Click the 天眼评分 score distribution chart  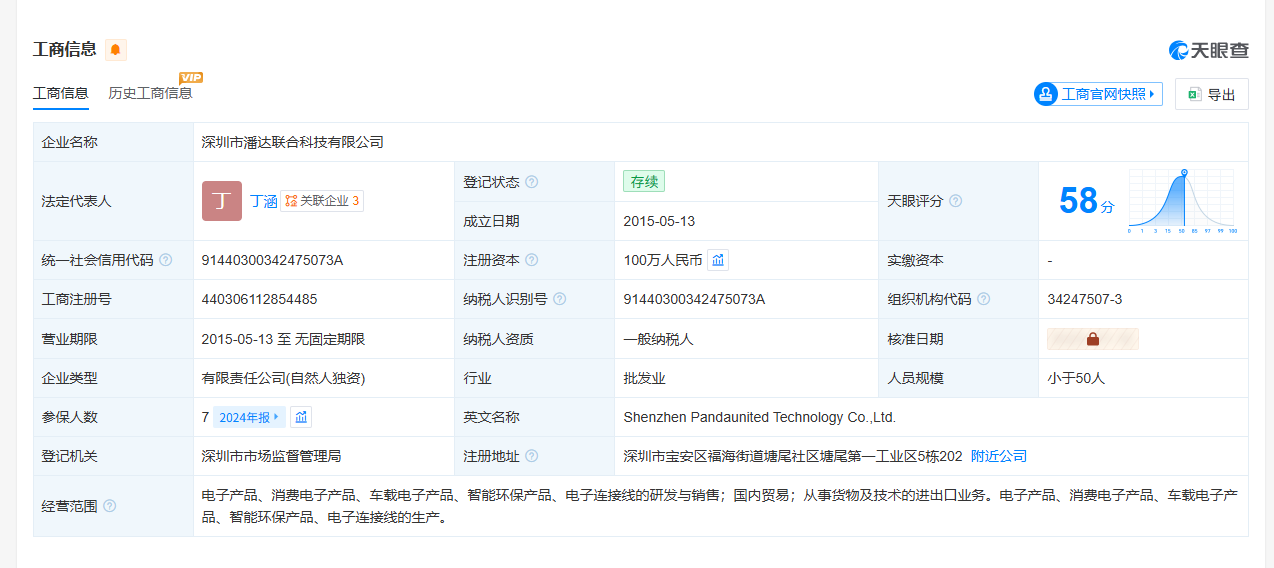[1183, 201]
